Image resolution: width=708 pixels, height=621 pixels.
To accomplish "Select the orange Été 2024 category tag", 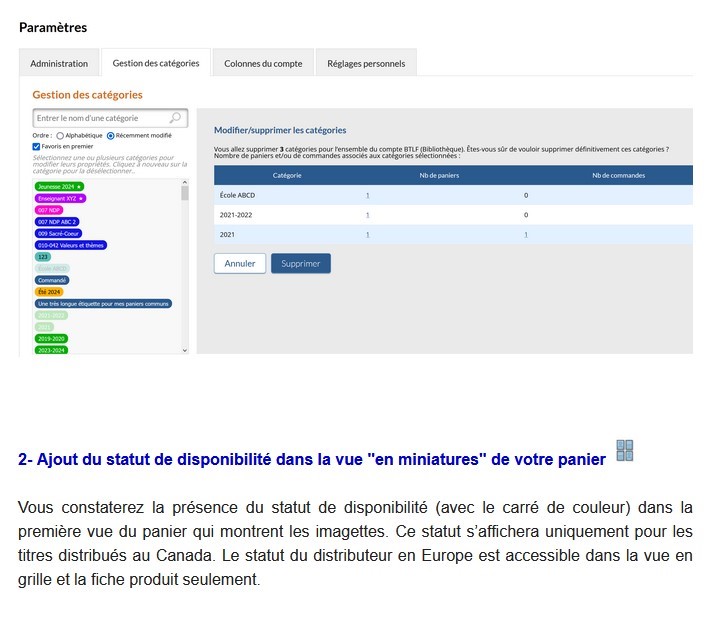I will tap(49, 291).
